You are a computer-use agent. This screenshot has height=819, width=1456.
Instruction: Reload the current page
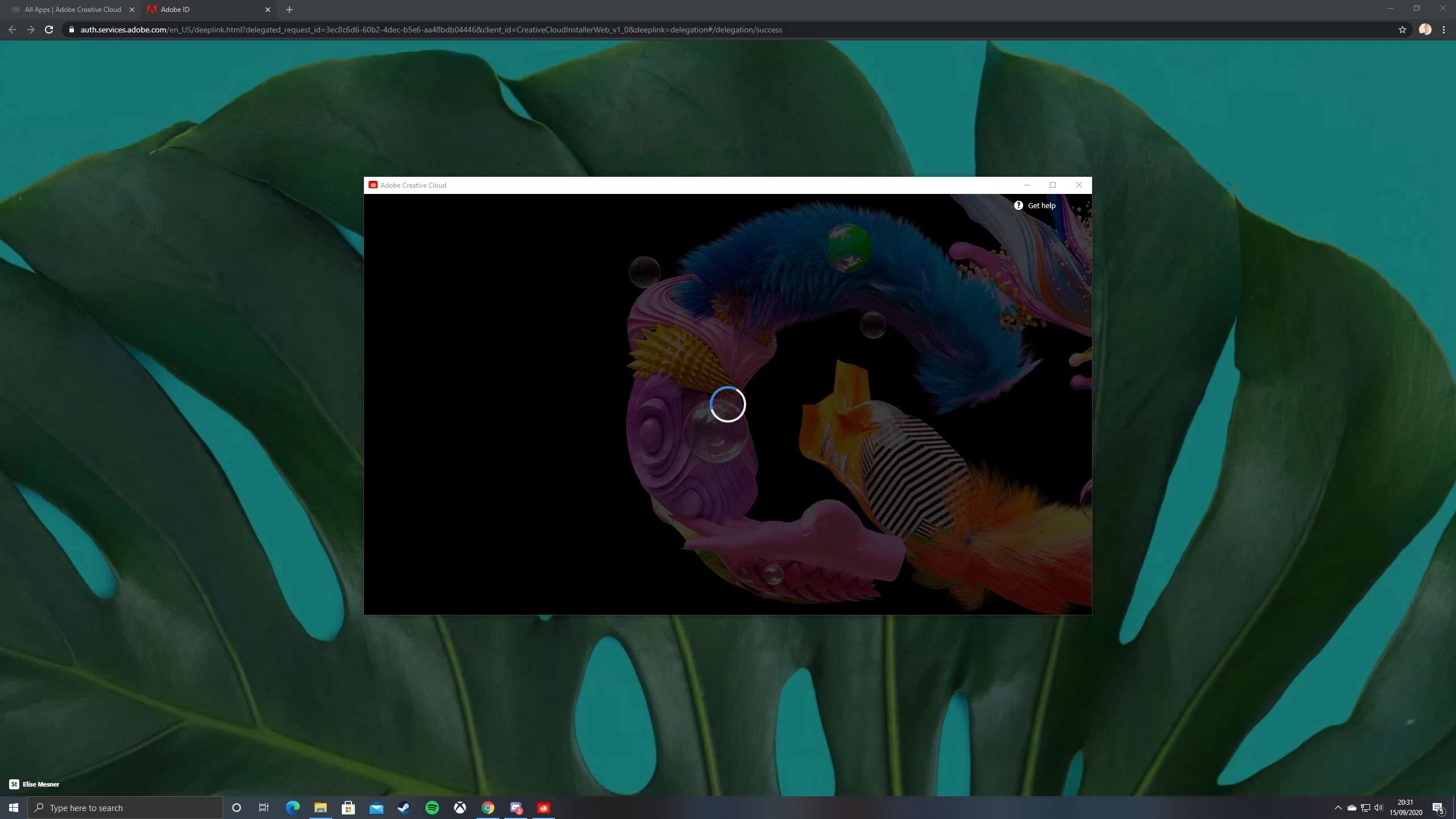pos(49,30)
